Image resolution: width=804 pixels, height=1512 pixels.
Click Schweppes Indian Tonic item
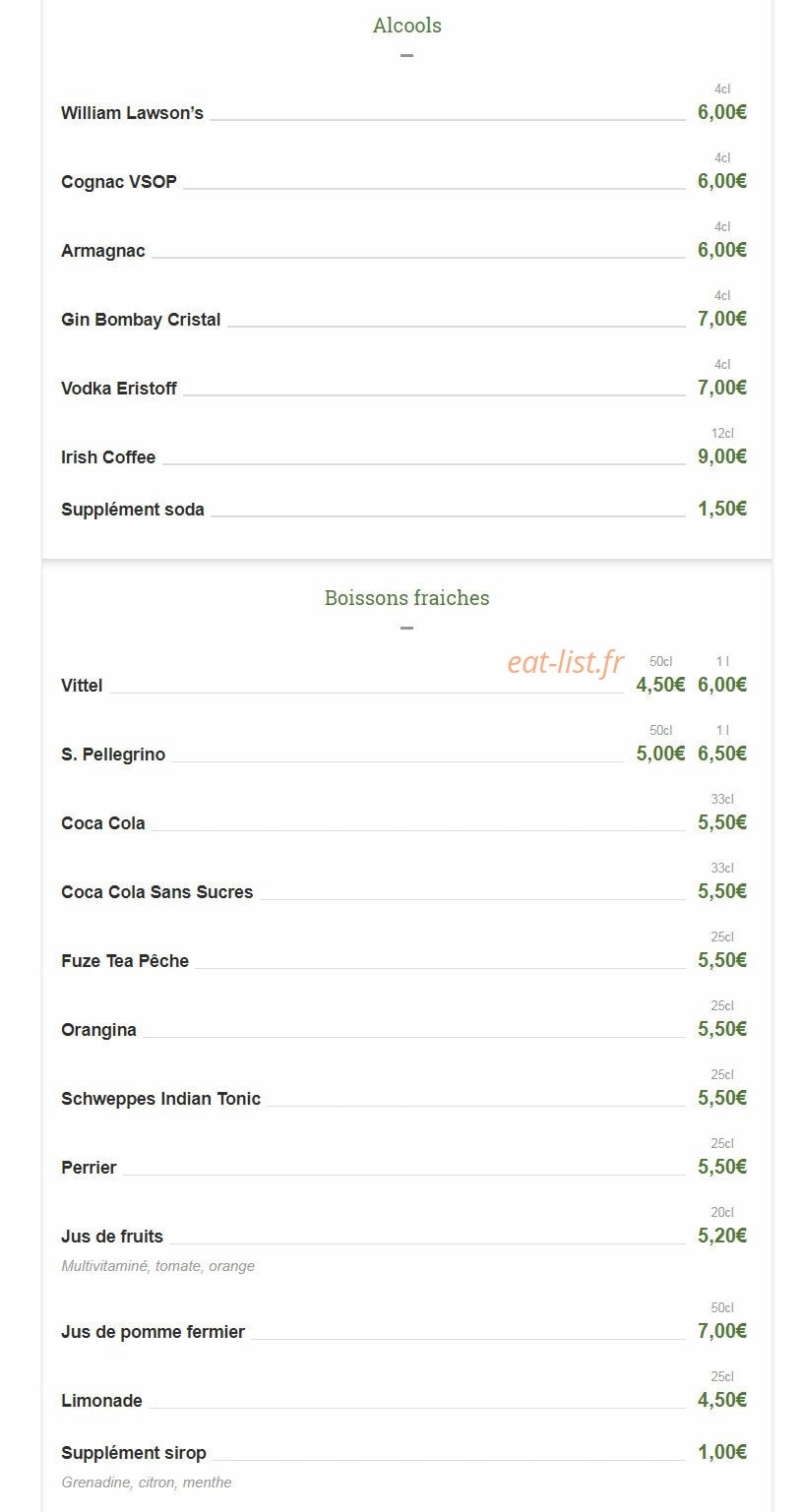pyautogui.click(x=160, y=1099)
